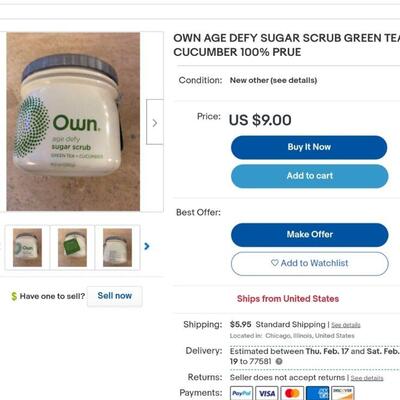The width and height of the screenshot is (400, 400).
Task: Advance thumbnail strip with blue chevron
Action: 147,246
